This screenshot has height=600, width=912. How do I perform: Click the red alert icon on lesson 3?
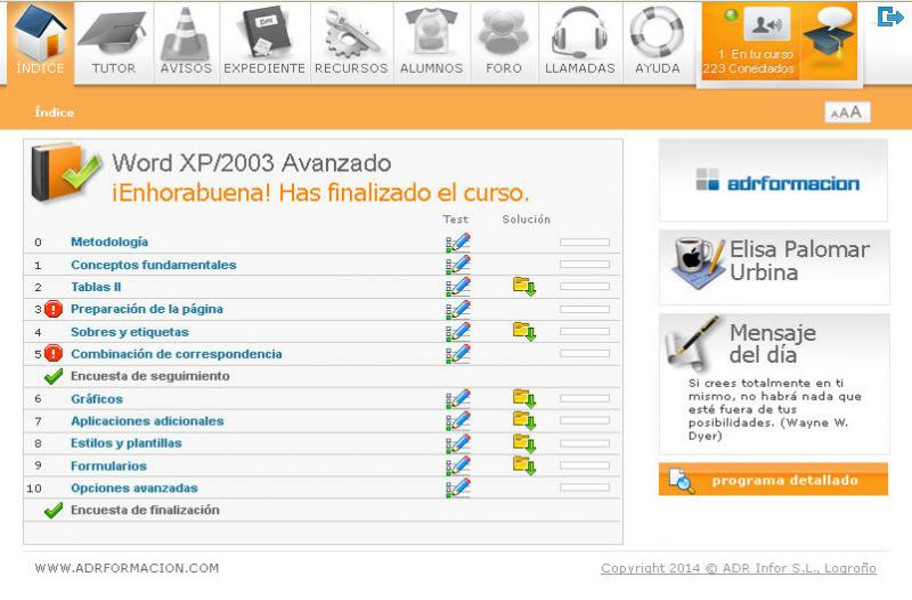pyautogui.click(x=54, y=310)
